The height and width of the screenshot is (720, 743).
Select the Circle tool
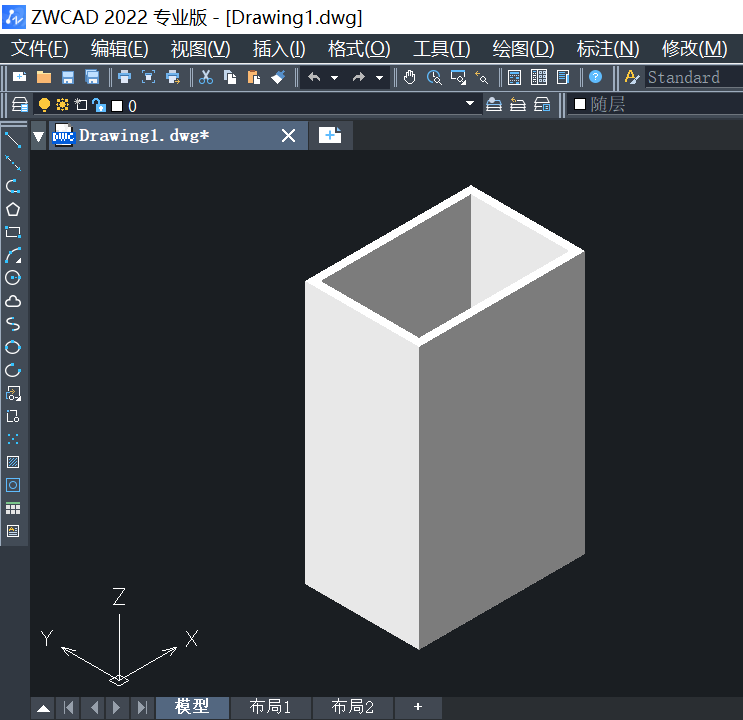[x=13, y=278]
